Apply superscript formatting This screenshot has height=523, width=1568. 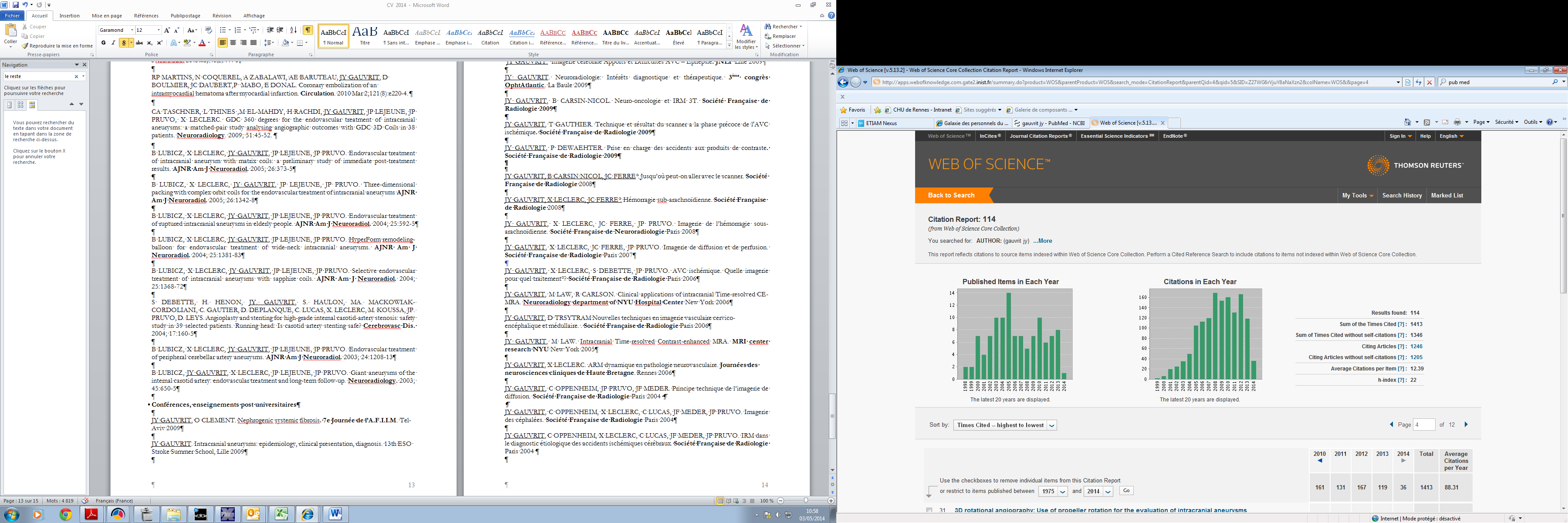159,43
